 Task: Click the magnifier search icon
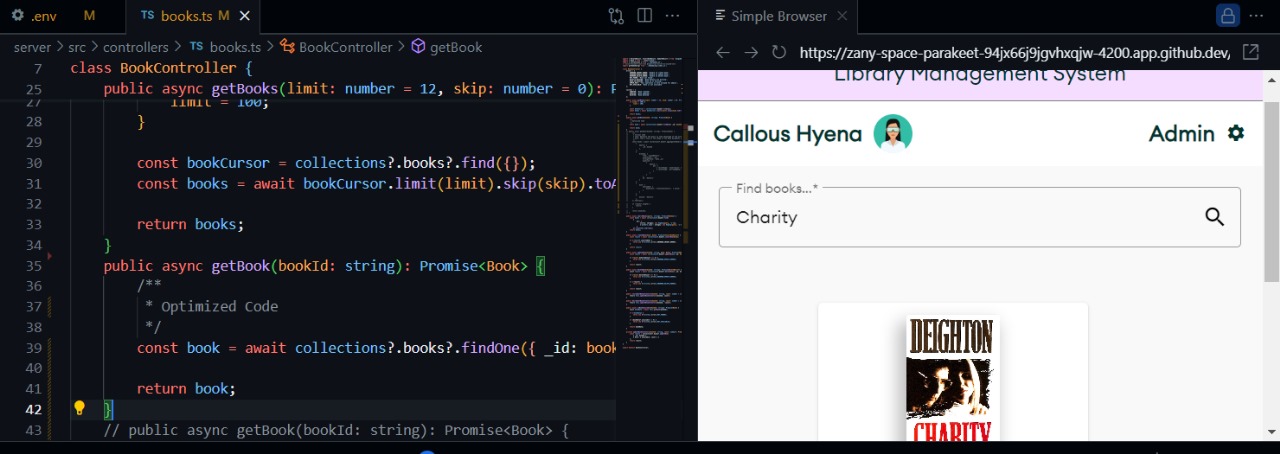pos(1214,217)
